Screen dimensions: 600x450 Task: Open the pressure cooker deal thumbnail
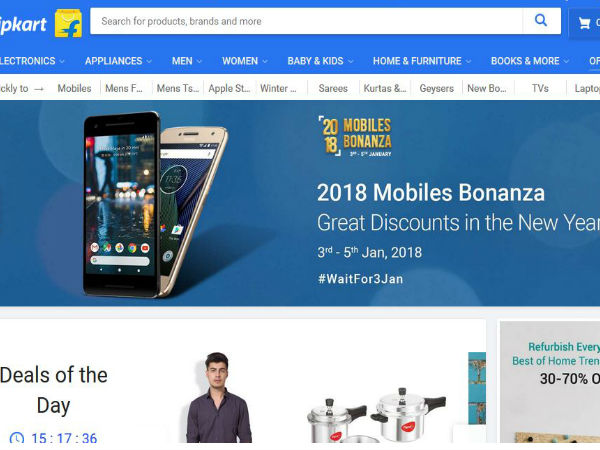click(x=376, y=416)
